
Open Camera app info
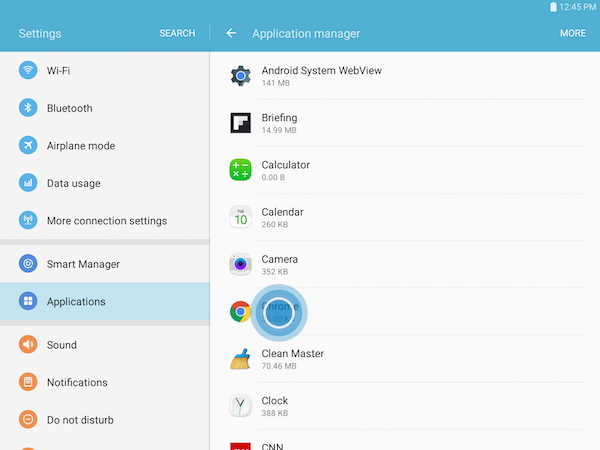coord(405,264)
